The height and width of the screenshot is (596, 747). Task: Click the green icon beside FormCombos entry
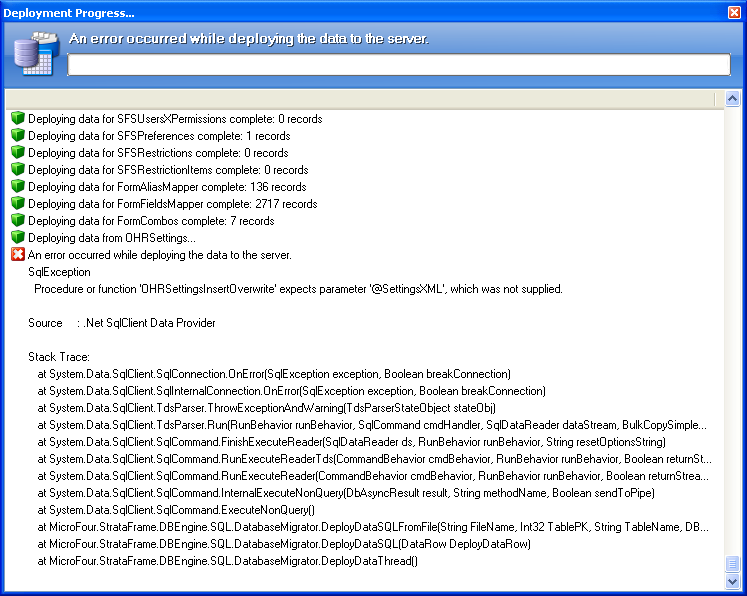[x=17, y=221]
